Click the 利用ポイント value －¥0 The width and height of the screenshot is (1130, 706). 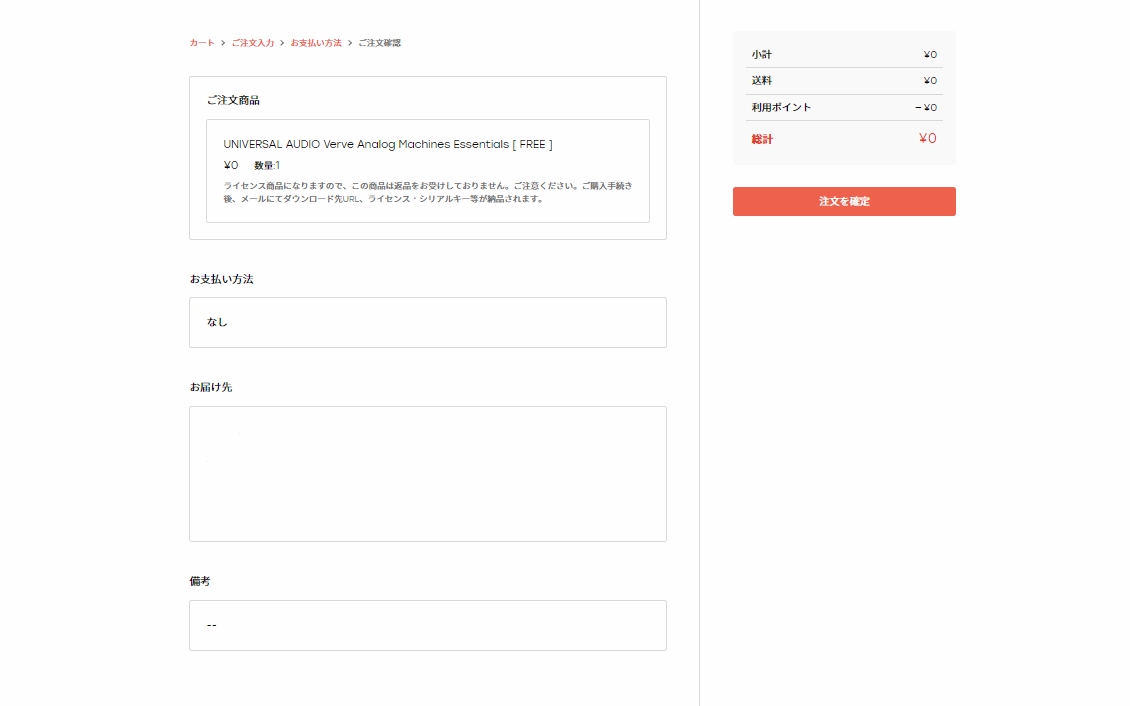(926, 107)
